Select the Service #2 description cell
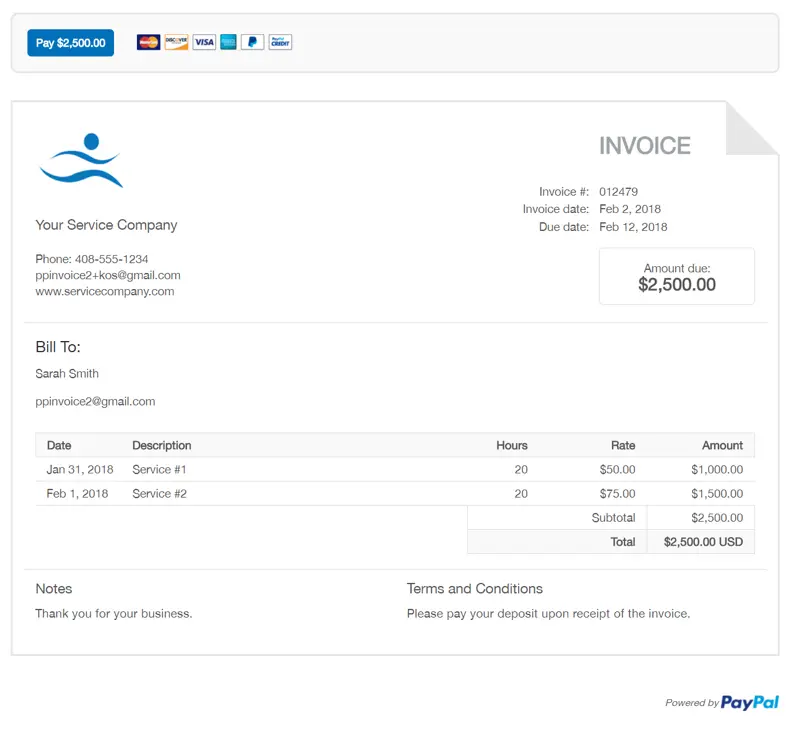Image resolution: width=795 pixels, height=737 pixels. click(x=160, y=494)
